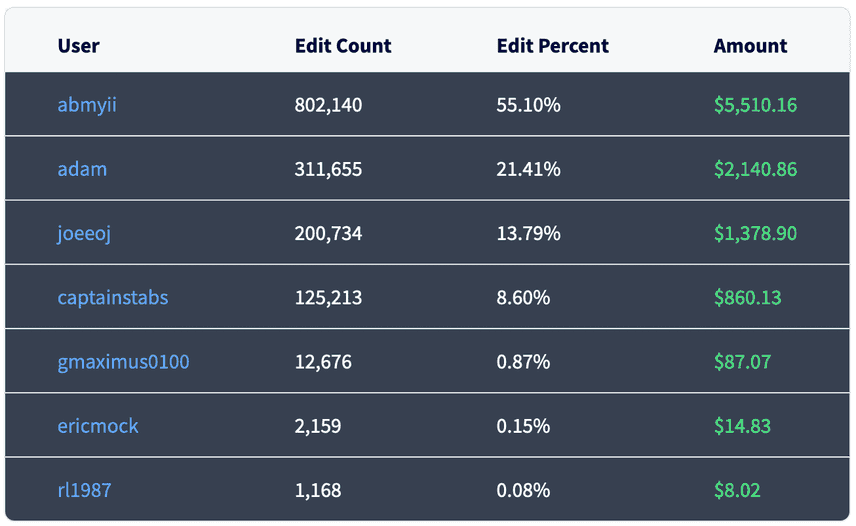Select the $2,140.86 amount value
This screenshot has height=526, width=856.
(x=756, y=169)
